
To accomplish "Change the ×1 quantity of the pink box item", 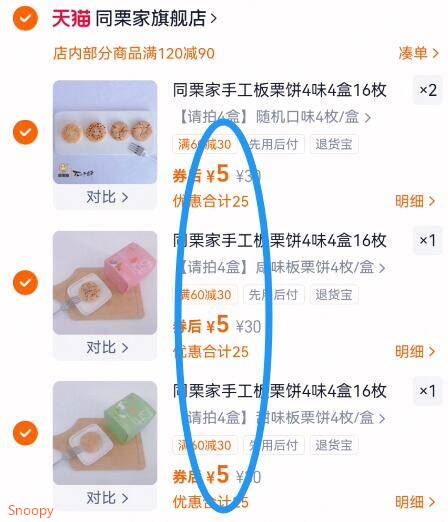I will coord(428,240).
